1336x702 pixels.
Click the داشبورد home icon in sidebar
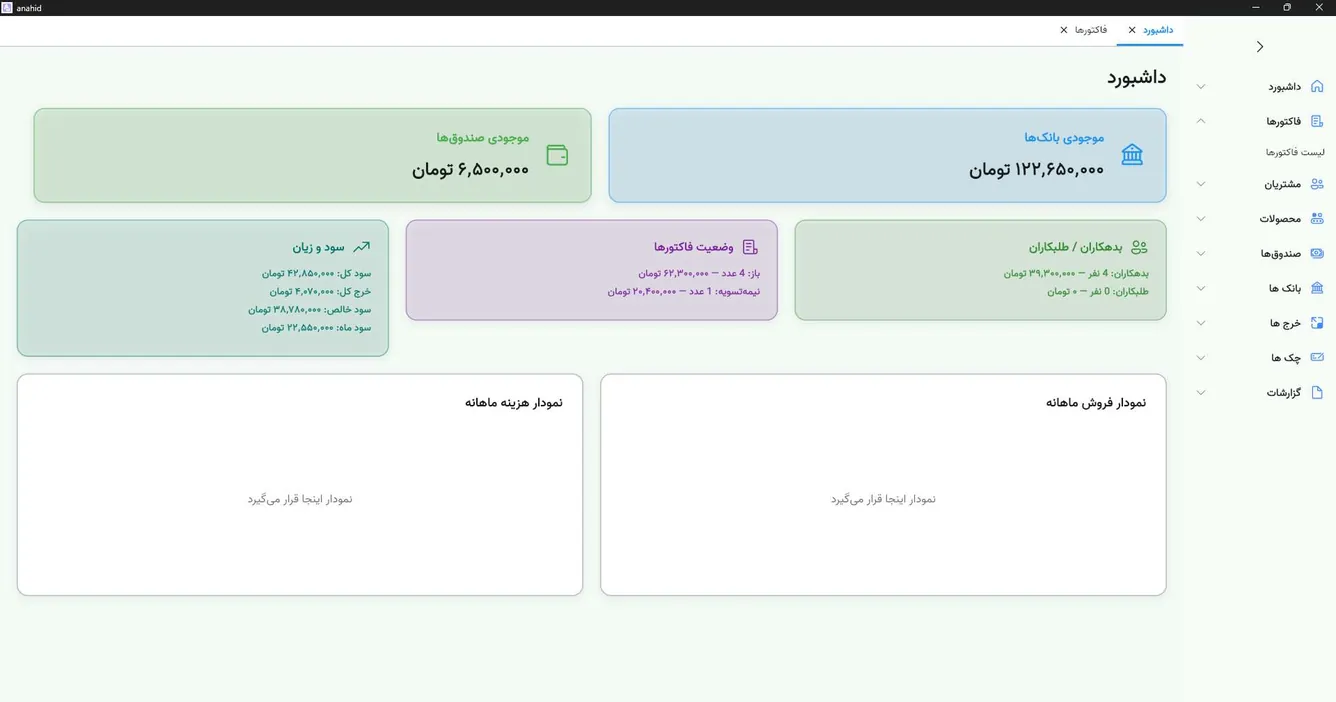pos(1317,86)
